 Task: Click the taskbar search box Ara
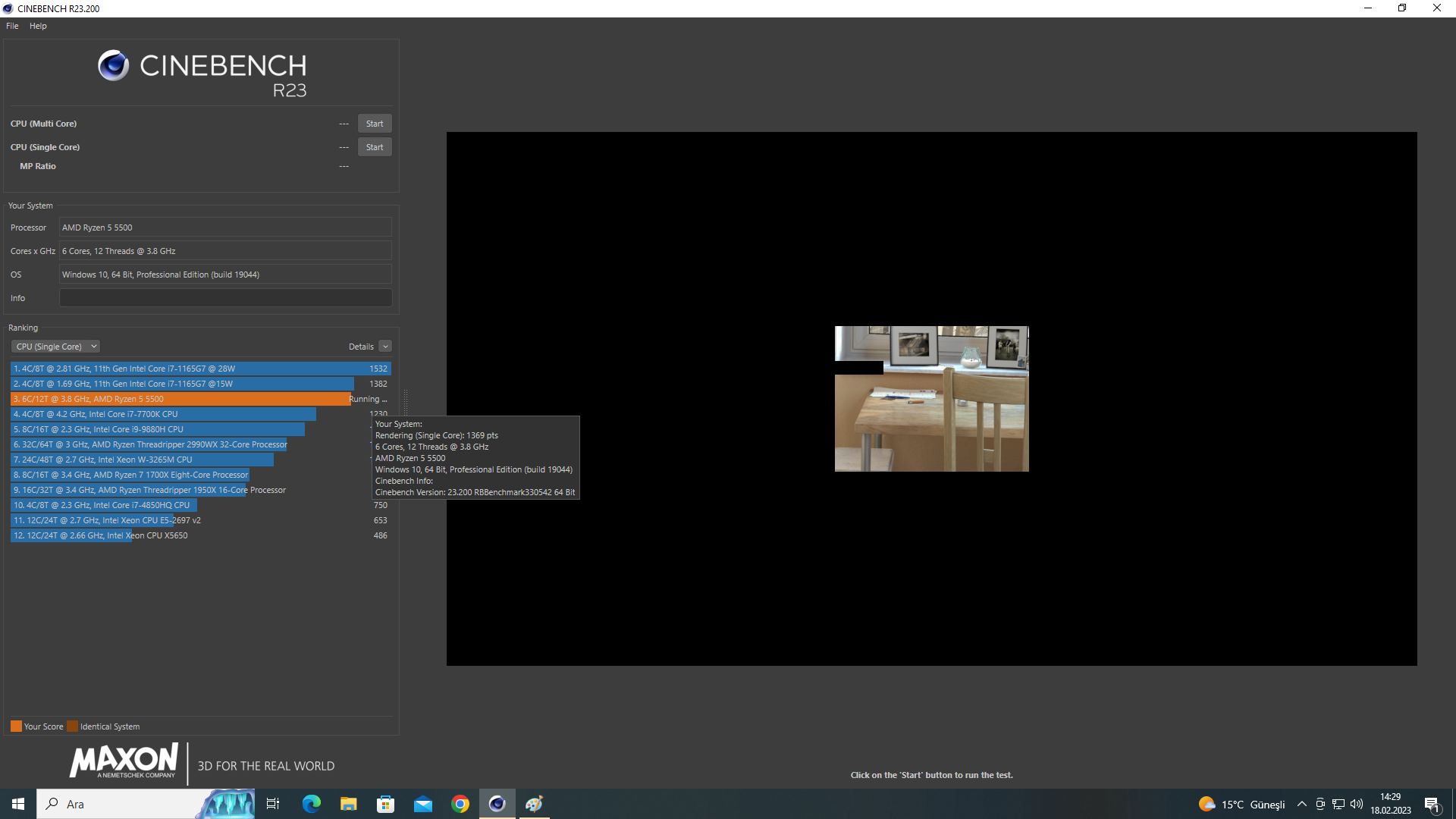pyautogui.click(x=146, y=804)
